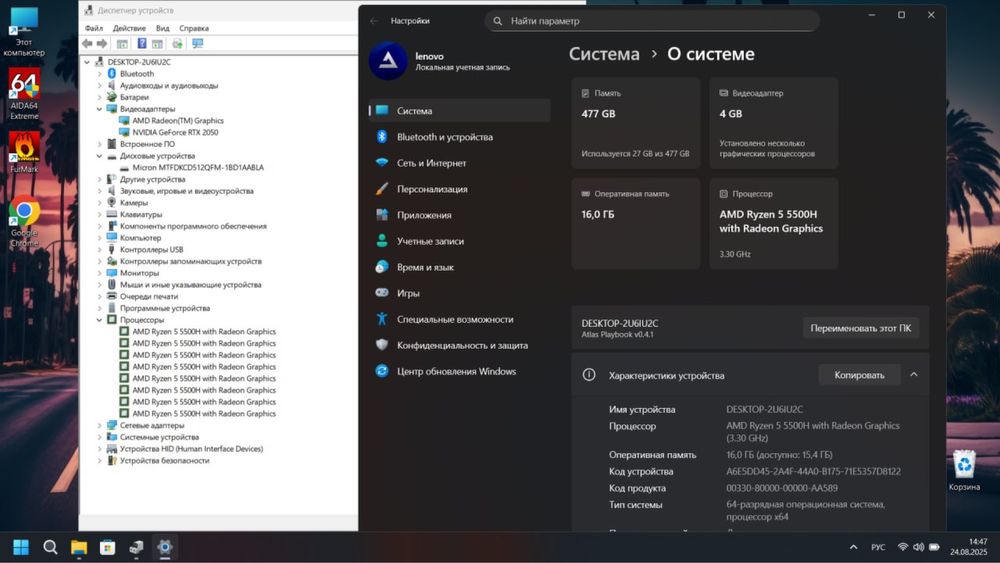Image resolution: width=1000 pixels, height=563 pixels.
Task: Select Сеть и Интернет in Settings
Action: pyautogui.click(x=459, y=163)
